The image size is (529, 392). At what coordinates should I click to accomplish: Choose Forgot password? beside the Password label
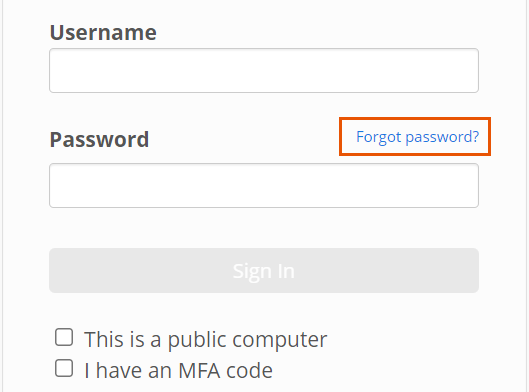coord(417,137)
